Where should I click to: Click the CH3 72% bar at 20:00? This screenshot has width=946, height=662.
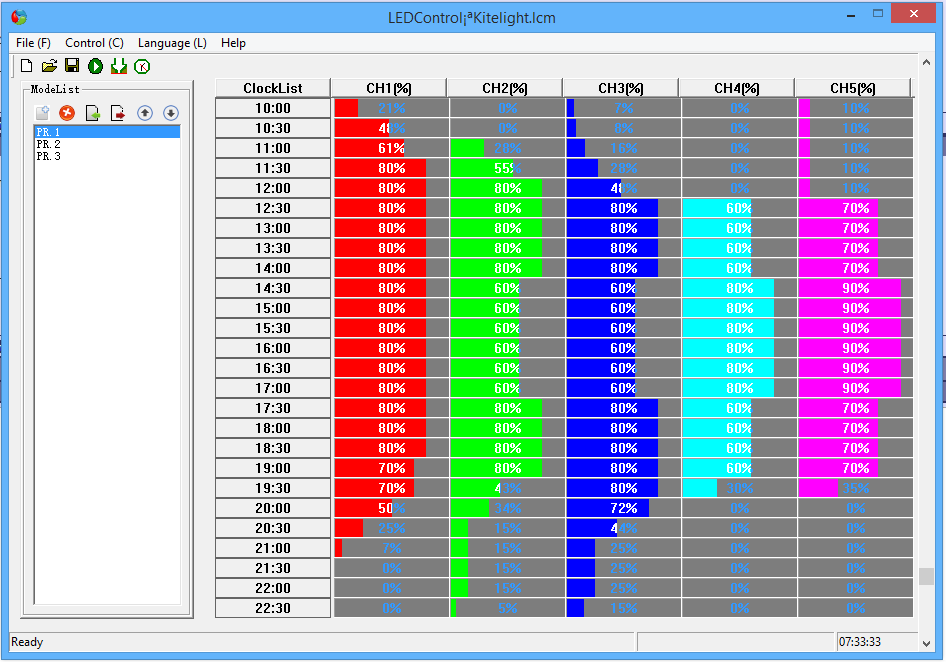tap(623, 508)
